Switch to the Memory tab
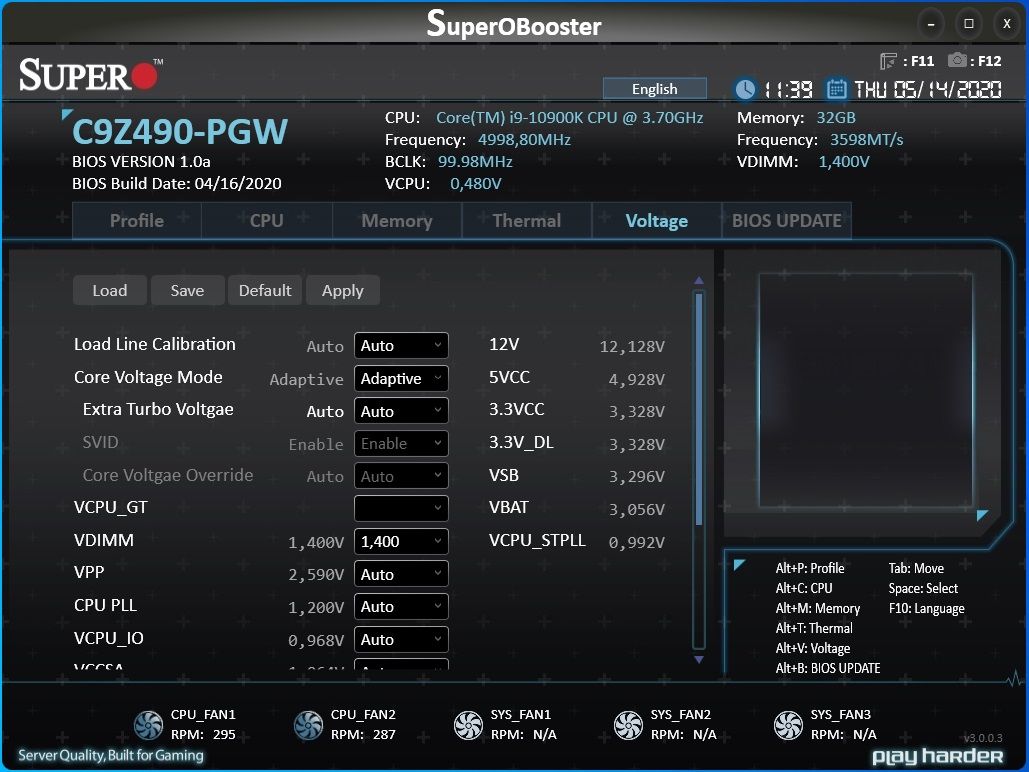The image size is (1029, 772). [397, 221]
